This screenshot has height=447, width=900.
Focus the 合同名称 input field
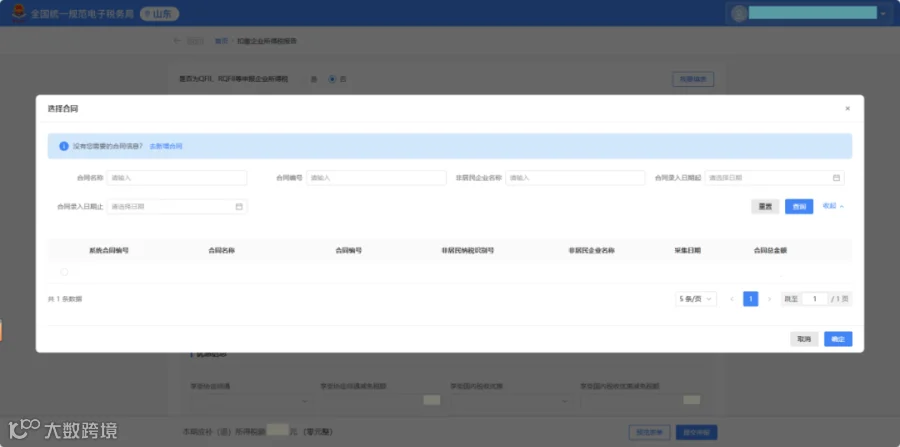(x=177, y=178)
